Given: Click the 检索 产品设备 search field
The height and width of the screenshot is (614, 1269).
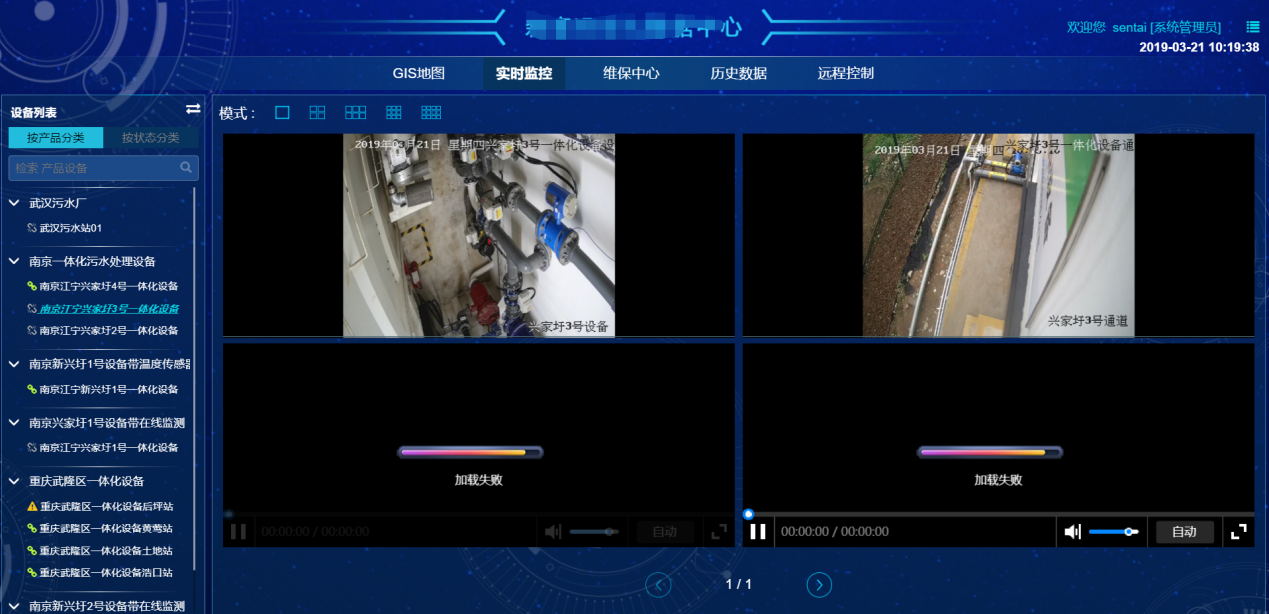Looking at the screenshot, I should [103, 168].
